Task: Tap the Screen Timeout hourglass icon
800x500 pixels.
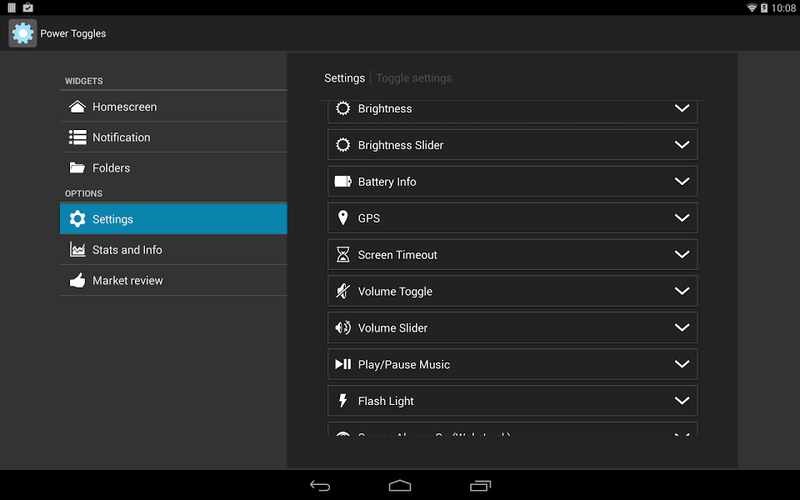Action: point(343,255)
